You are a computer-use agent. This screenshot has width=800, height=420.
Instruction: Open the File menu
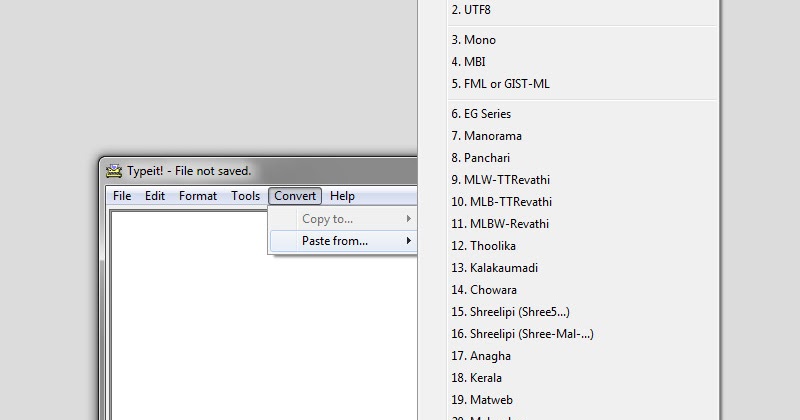click(x=122, y=196)
